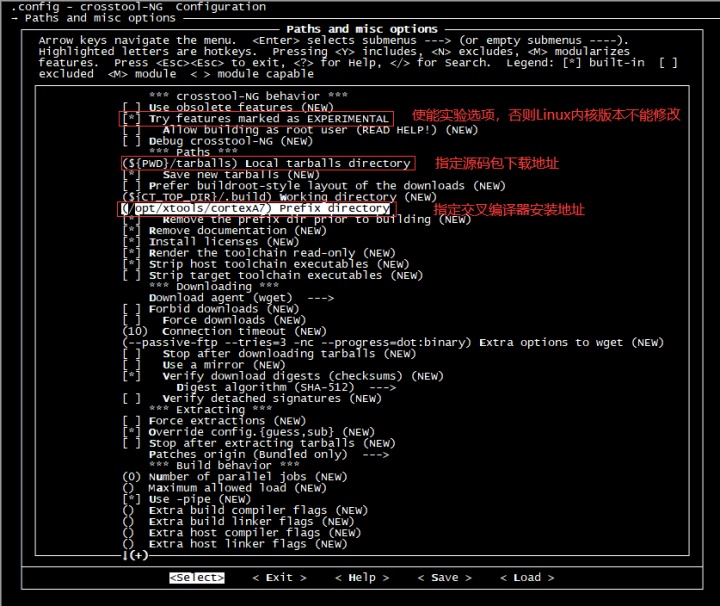The width and height of the screenshot is (720, 606).
Task: Enable Force extractions option
Action: point(214,421)
